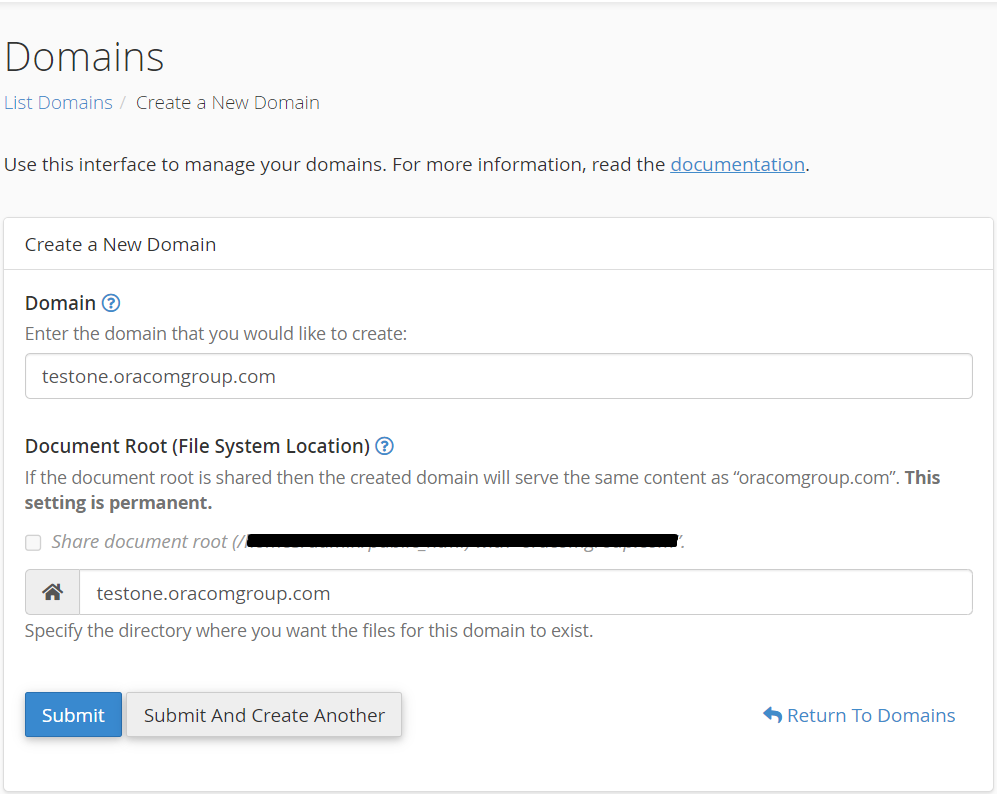Click the bold Domain field label
This screenshot has height=794, width=997.
(x=60, y=303)
